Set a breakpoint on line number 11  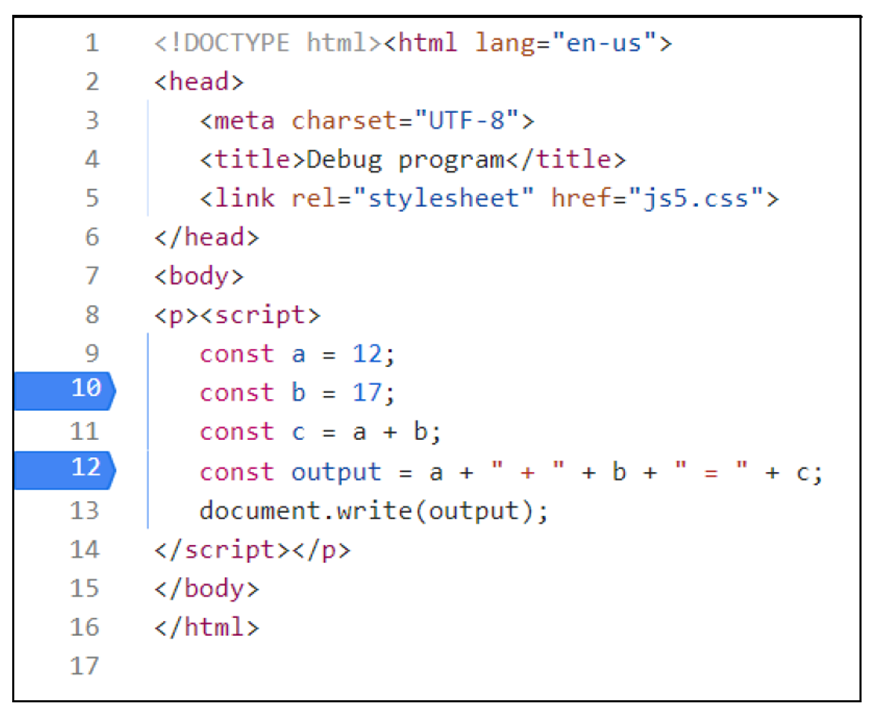85,432
